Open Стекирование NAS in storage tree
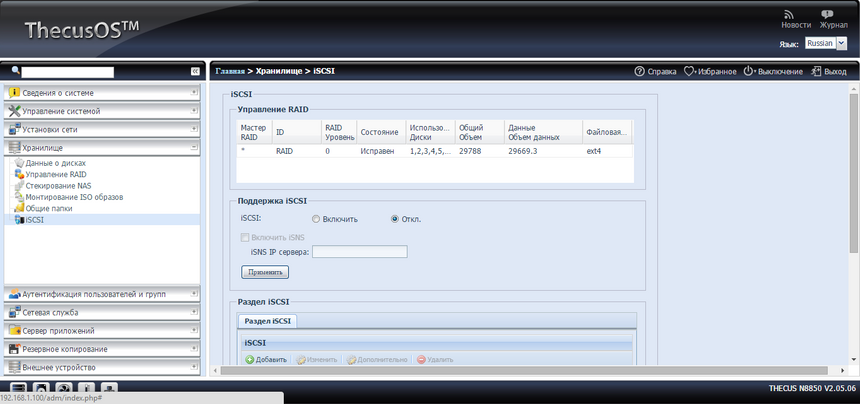Image resolution: width=860 pixels, height=404 pixels. click(x=58, y=186)
